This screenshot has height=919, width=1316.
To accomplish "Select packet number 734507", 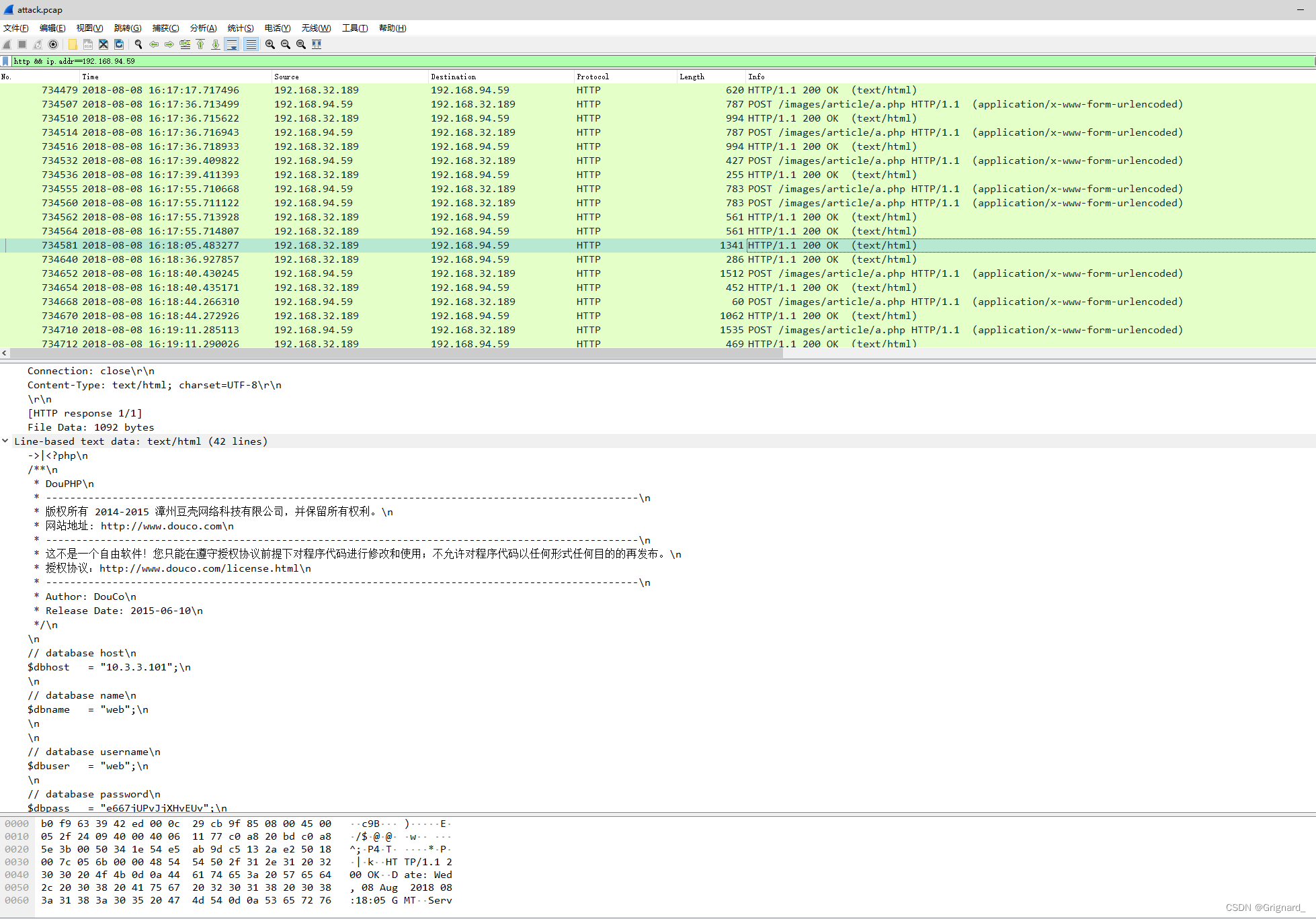I will (x=658, y=104).
